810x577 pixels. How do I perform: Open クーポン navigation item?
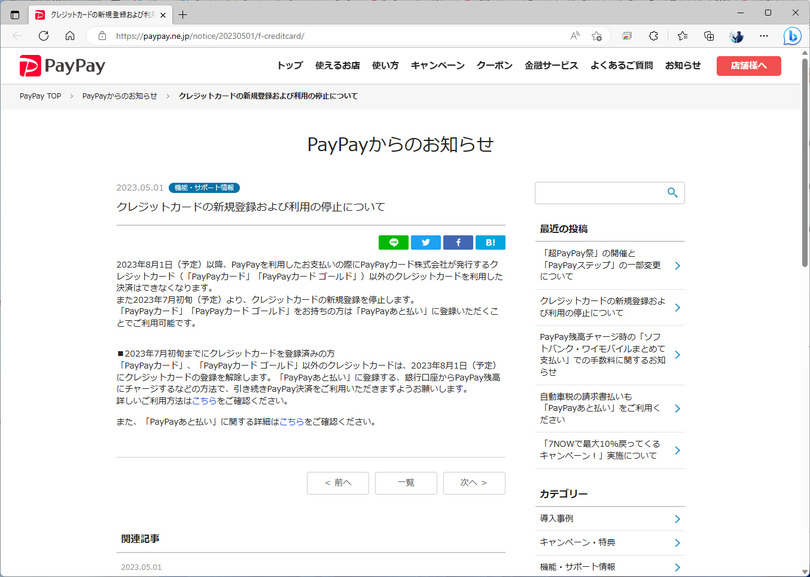[x=494, y=66]
